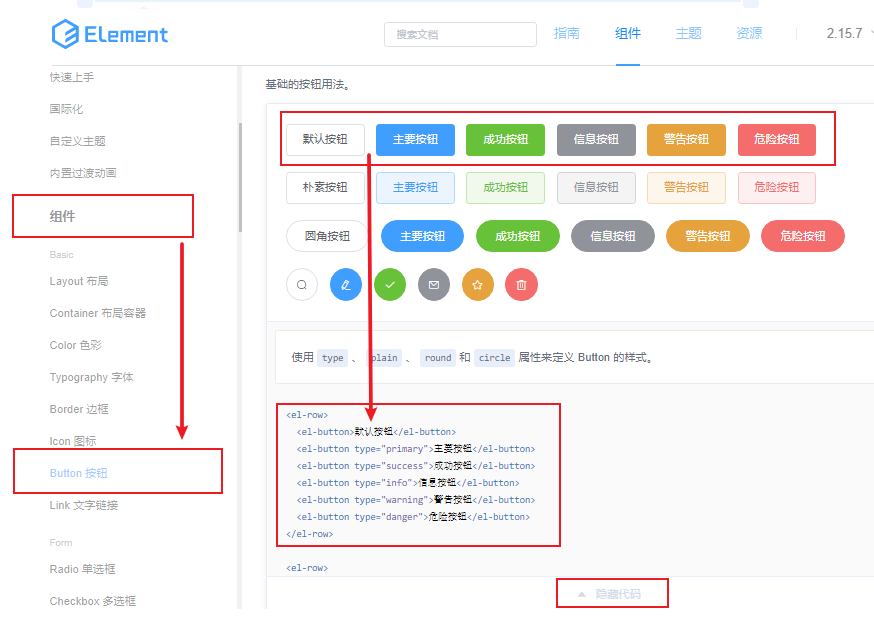Open the 资源 navigation tab
Viewport: 874px width, 630px height.
pyautogui.click(x=749, y=33)
